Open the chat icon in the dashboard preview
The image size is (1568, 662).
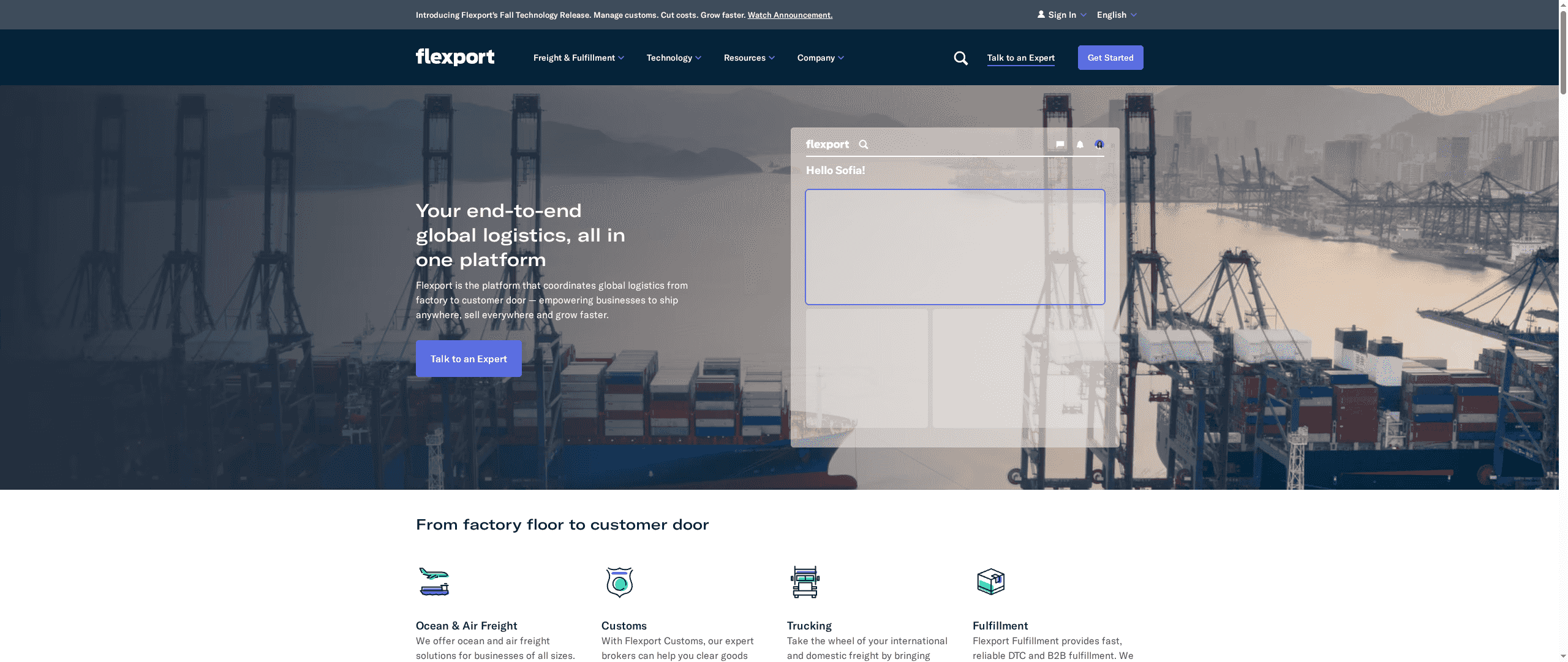[x=1060, y=144]
